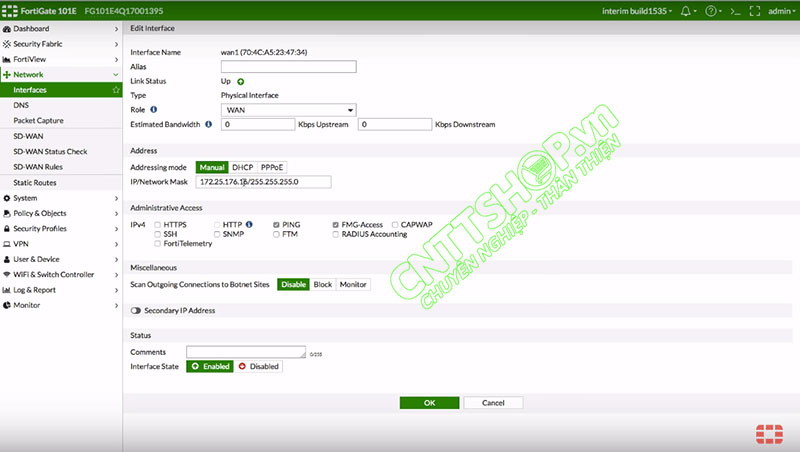
Task: Click the OK button
Action: tap(429, 403)
